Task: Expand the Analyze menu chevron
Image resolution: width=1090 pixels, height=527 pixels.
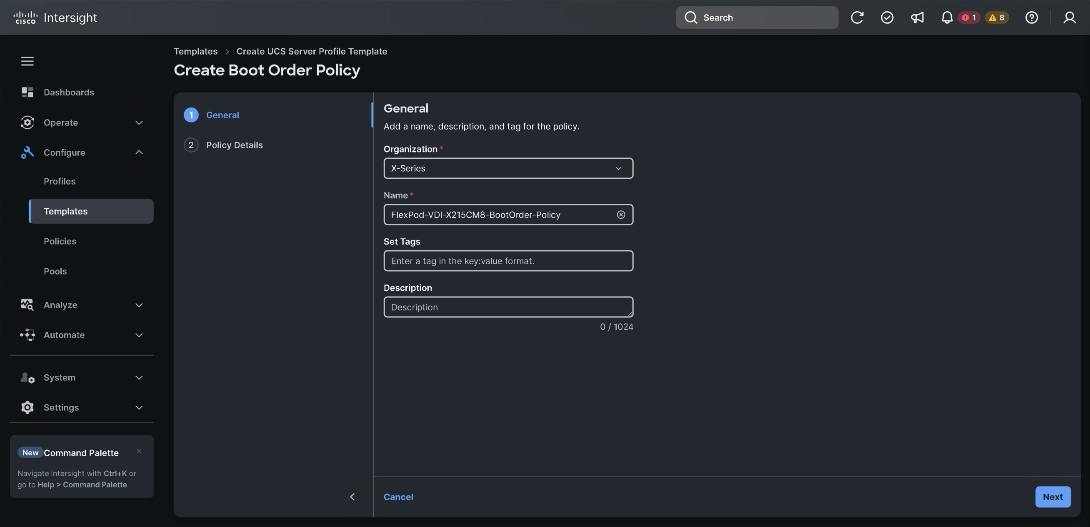Action: point(138,305)
